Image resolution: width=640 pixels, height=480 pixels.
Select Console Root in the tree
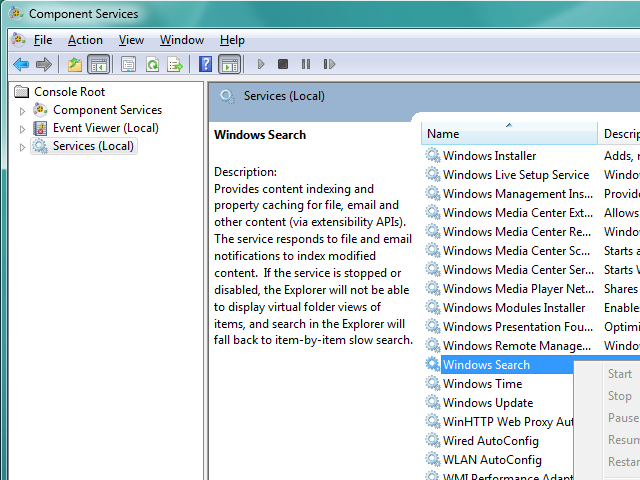click(x=69, y=92)
